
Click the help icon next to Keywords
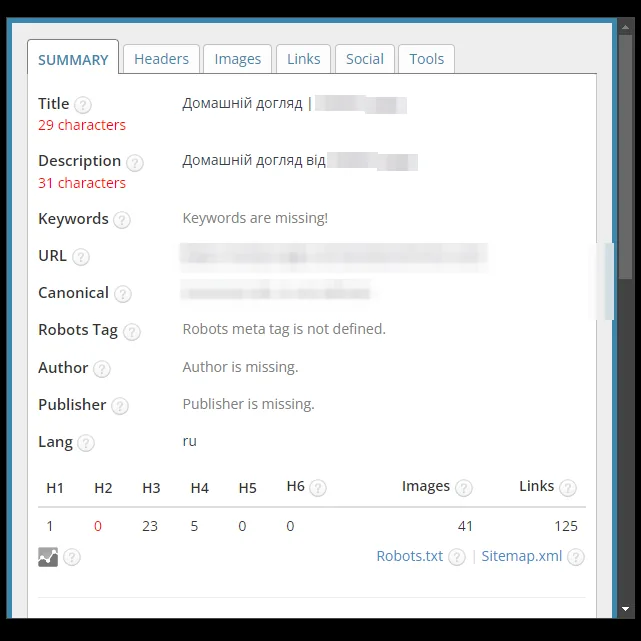coord(122,220)
